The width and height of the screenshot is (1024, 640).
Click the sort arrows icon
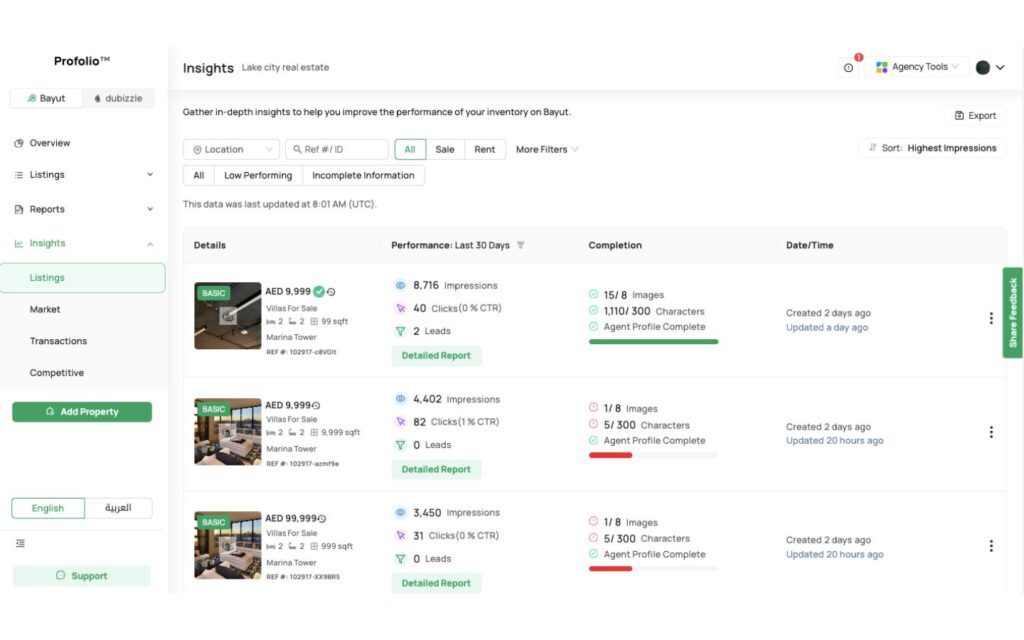[x=872, y=148]
